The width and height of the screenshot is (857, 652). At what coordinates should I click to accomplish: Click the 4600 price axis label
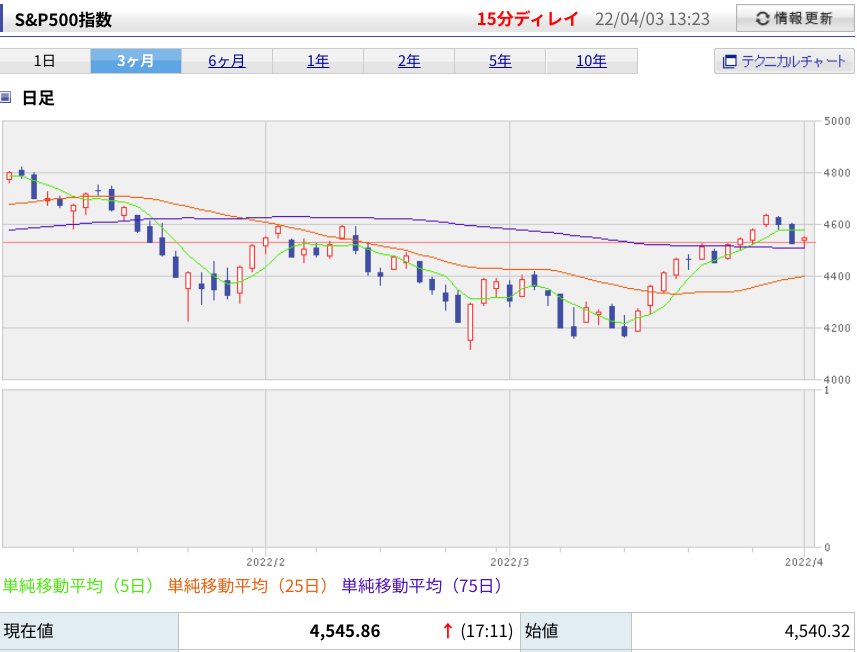point(837,225)
